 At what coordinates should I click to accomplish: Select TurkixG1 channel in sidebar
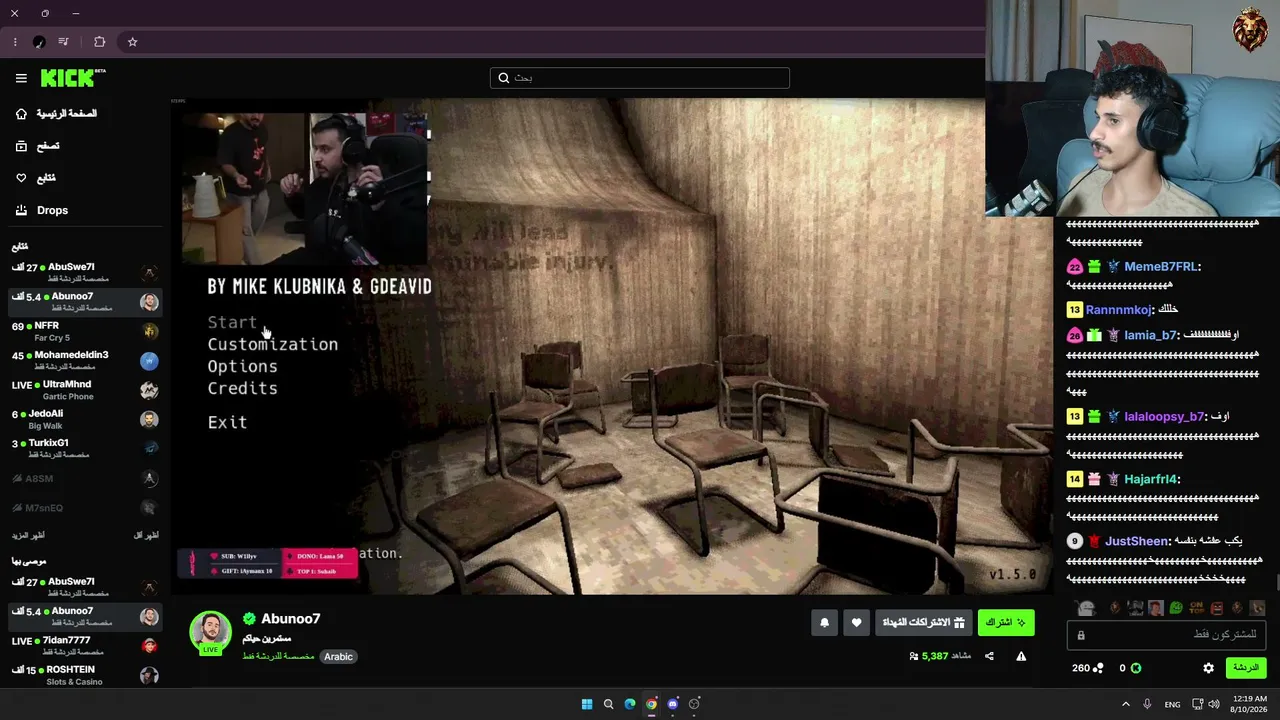coord(85,448)
